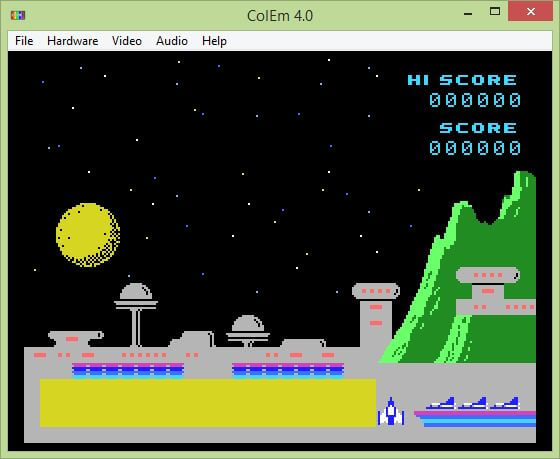This screenshot has height=459, width=560.
Task: Open the File menu
Action: 24,41
